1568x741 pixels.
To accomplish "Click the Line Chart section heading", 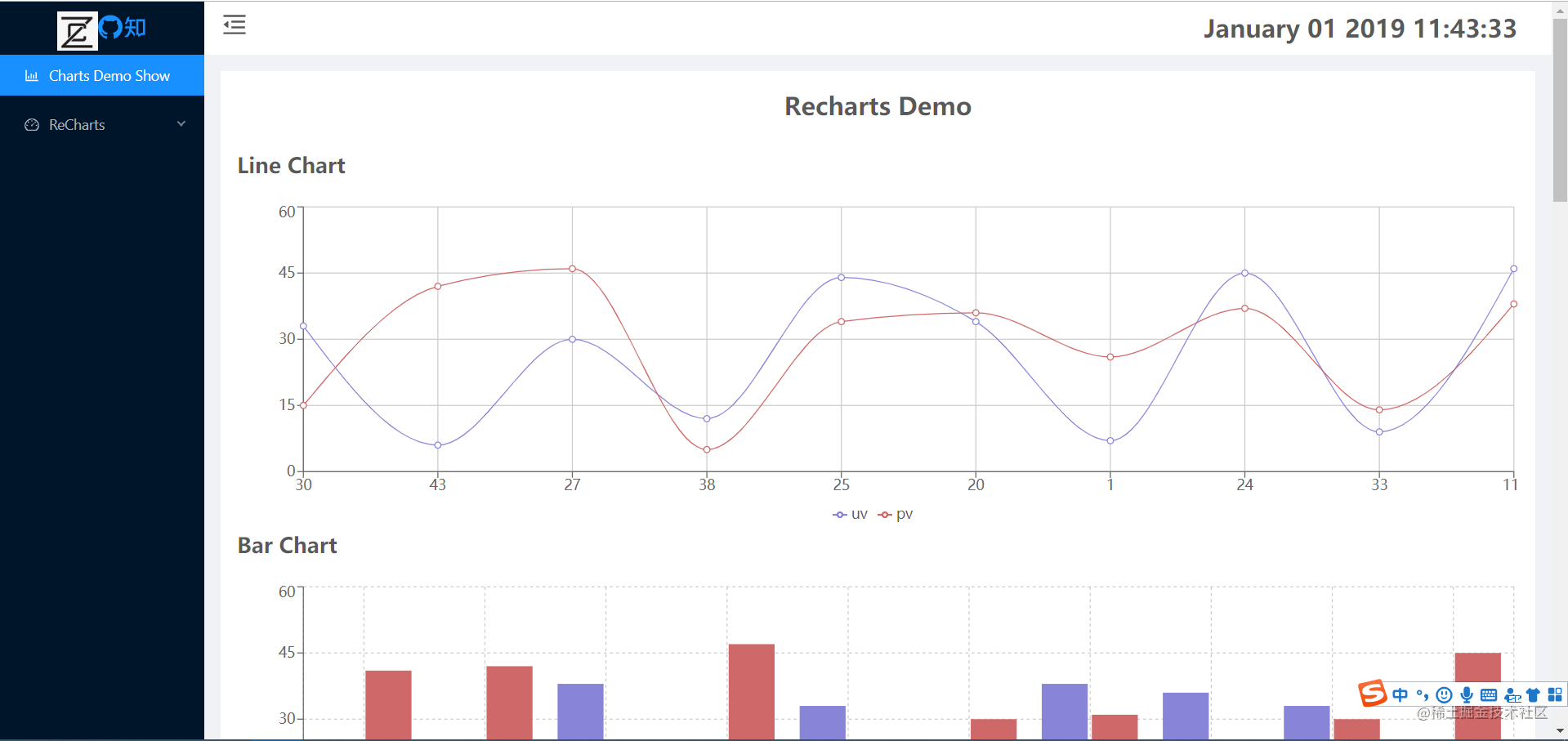I will pyautogui.click(x=291, y=166).
